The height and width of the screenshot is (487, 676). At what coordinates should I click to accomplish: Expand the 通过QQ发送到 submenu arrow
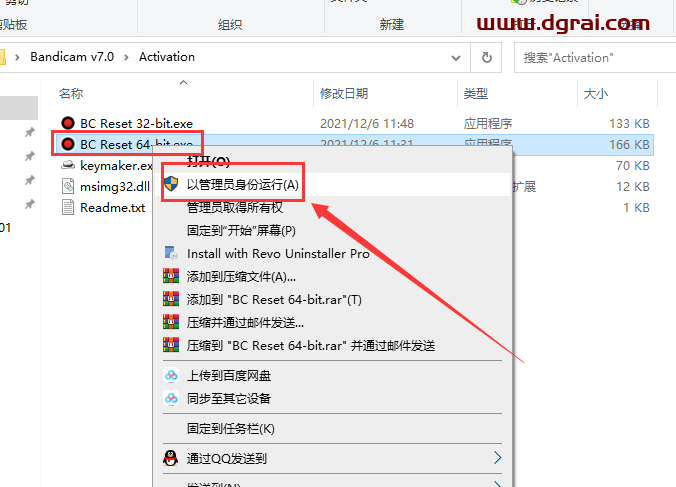point(497,458)
